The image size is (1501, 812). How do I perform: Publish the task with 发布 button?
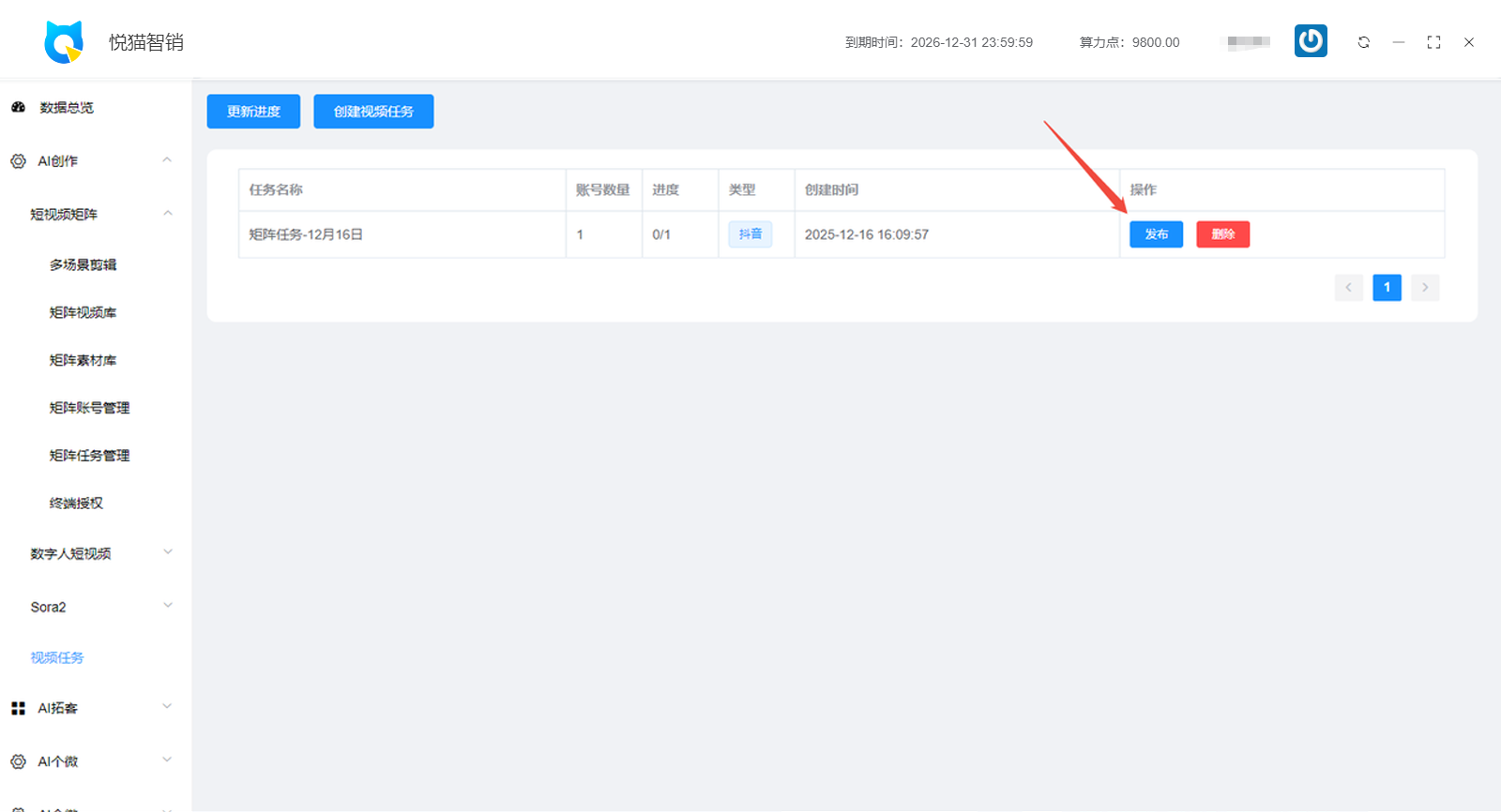click(1156, 234)
